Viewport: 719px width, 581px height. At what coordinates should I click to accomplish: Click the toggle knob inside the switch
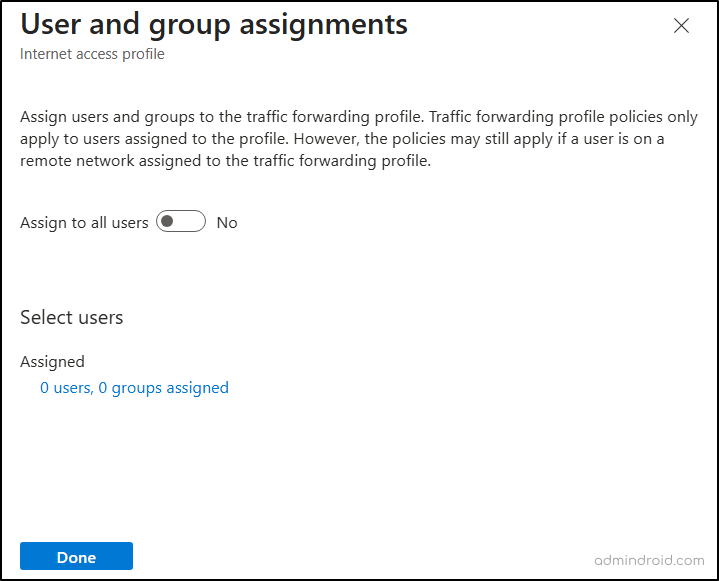(x=168, y=222)
